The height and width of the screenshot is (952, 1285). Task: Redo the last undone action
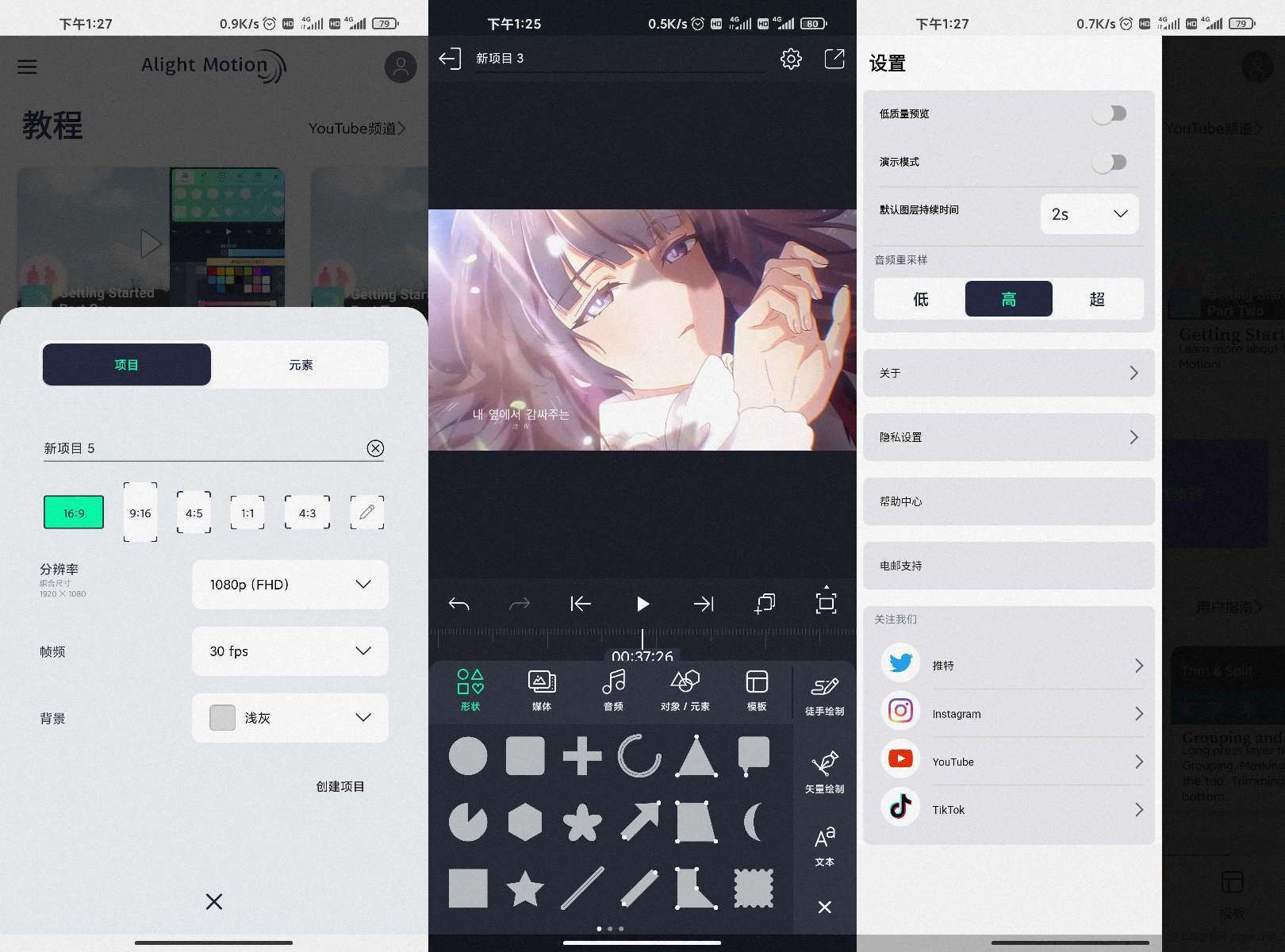tap(520, 604)
